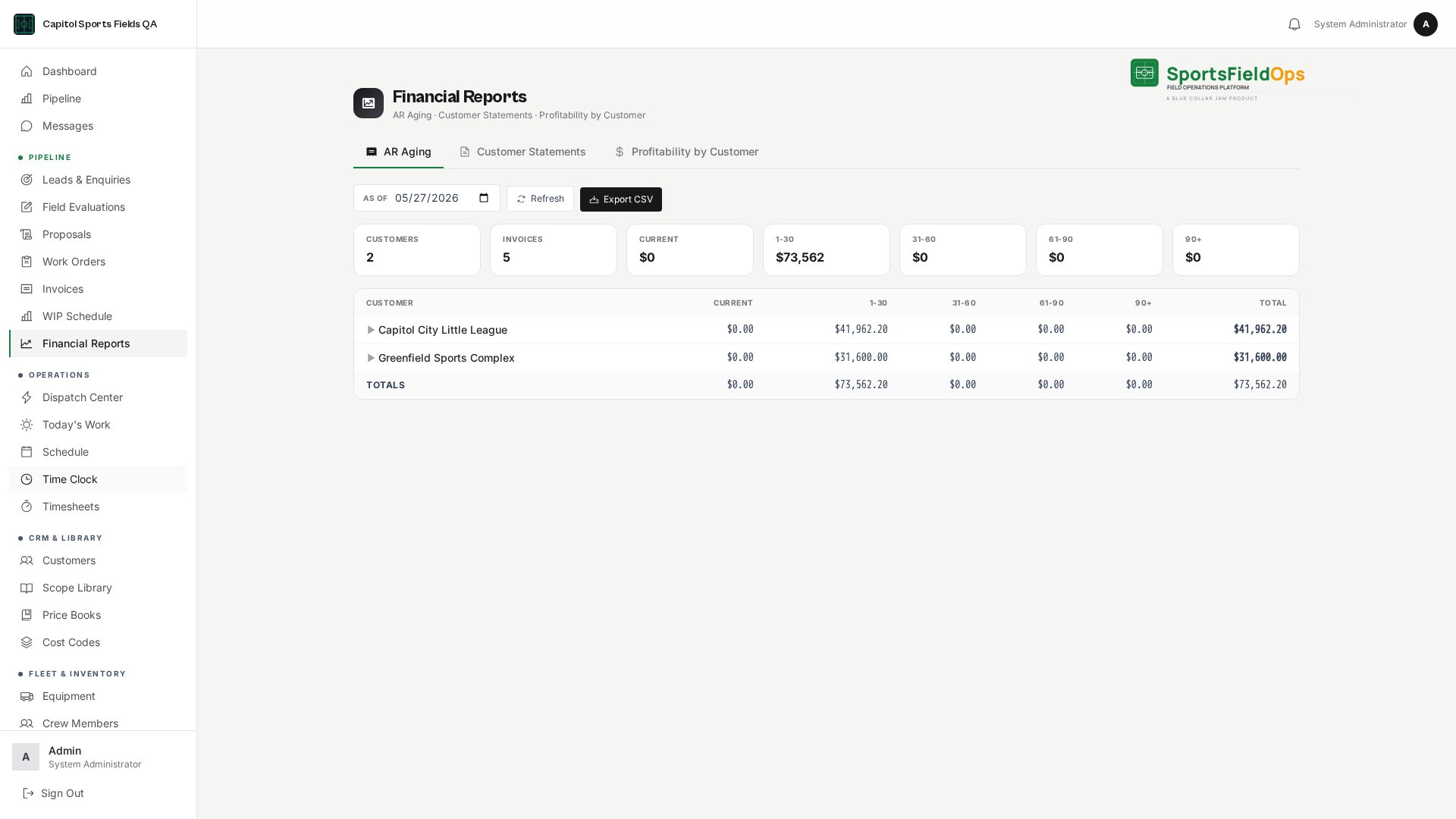Open the date picker calendar icon
The width and height of the screenshot is (1456, 819).
[x=484, y=198]
